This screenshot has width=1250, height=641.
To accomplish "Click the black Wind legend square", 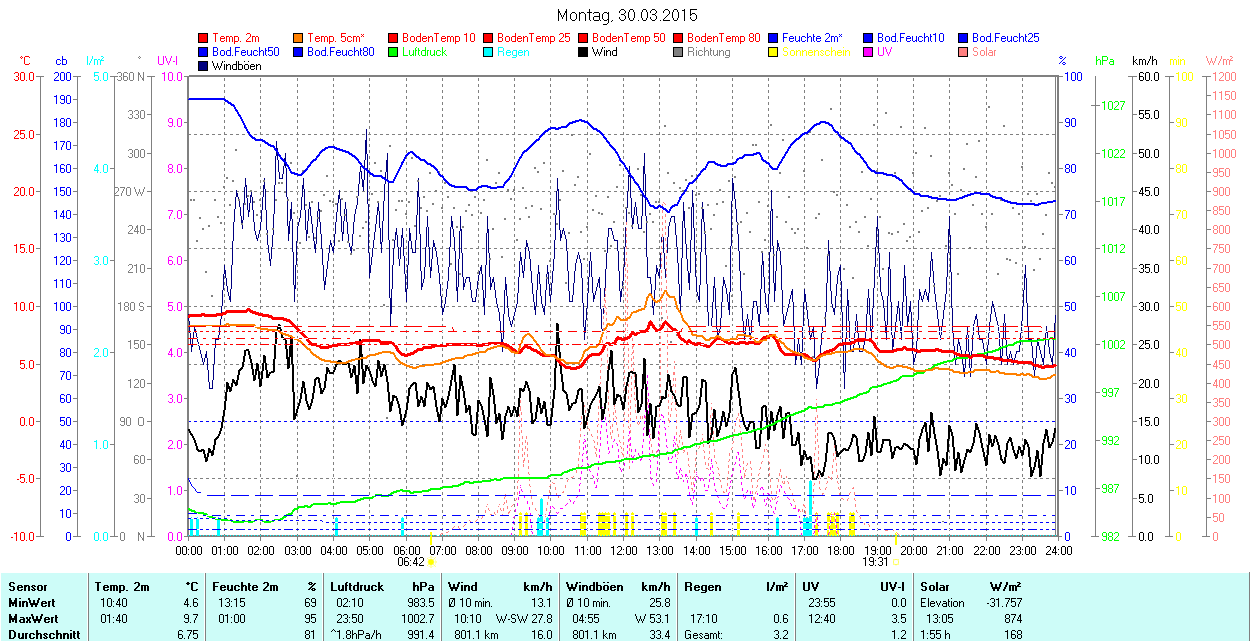I will 584,52.
